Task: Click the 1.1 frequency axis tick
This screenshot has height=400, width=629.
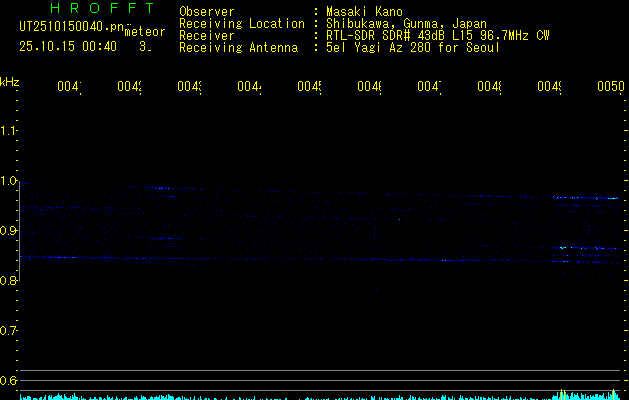Action: (9, 131)
